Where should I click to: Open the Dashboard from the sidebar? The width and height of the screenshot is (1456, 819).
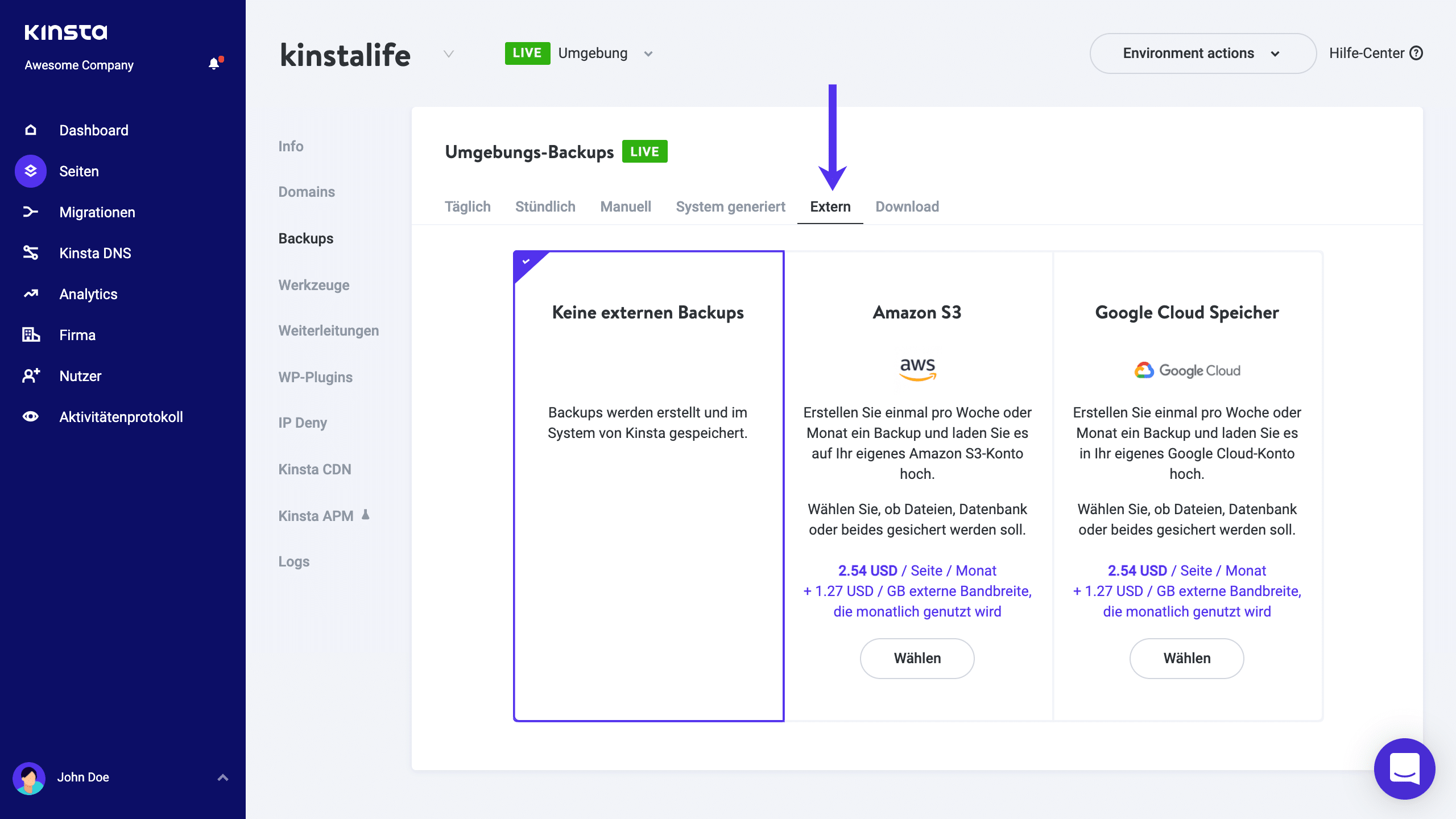click(x=93, y=130)
